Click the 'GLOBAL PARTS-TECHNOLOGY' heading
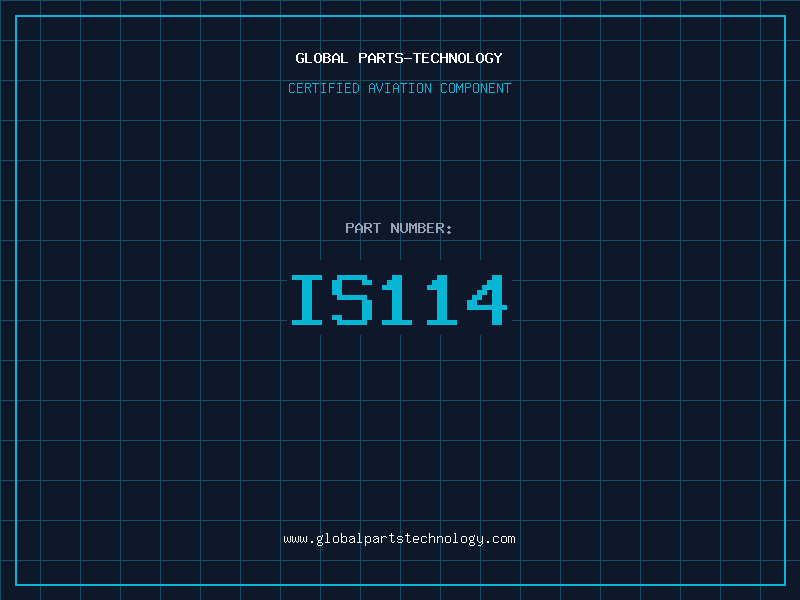Viewport: 800px width, 600px height. click(399, 58)
